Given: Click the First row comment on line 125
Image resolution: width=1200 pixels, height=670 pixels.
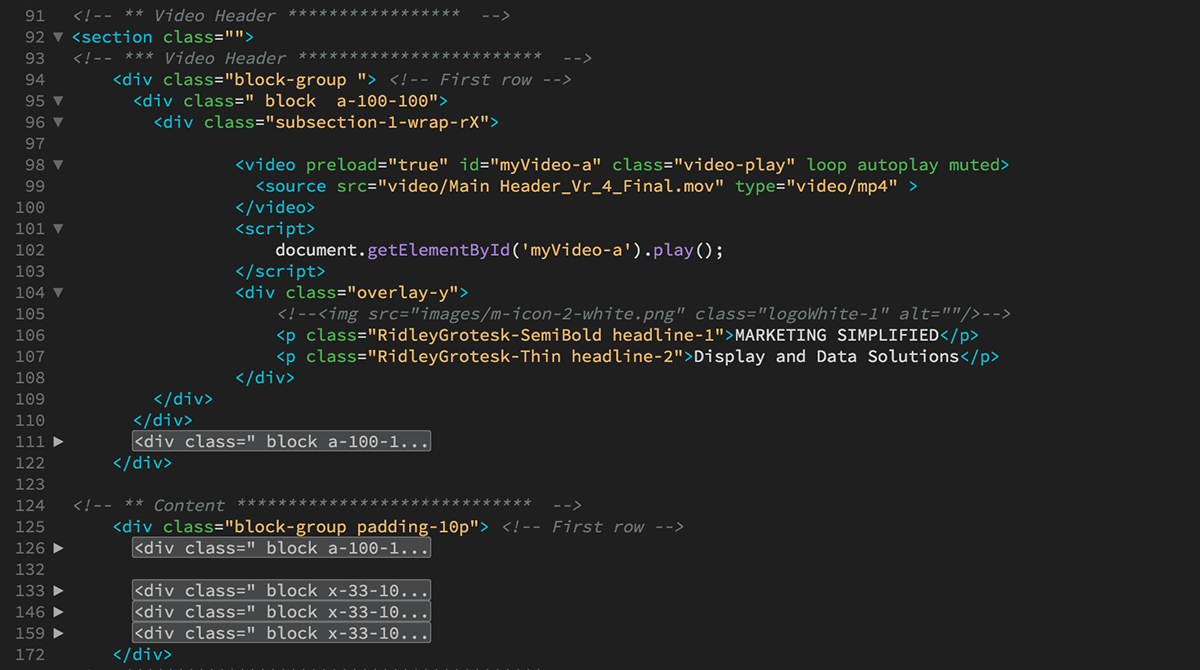Looking at the screenshot, I should coord(592,527).
